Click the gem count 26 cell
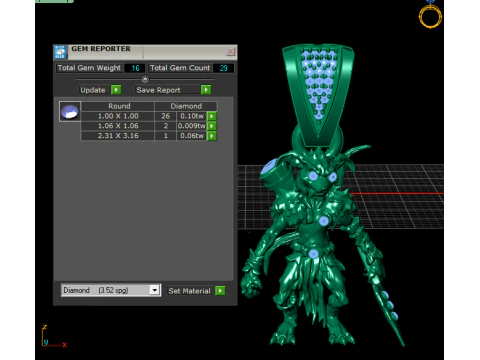The height and width of the screenshot is (360, 480). point(166,116)
